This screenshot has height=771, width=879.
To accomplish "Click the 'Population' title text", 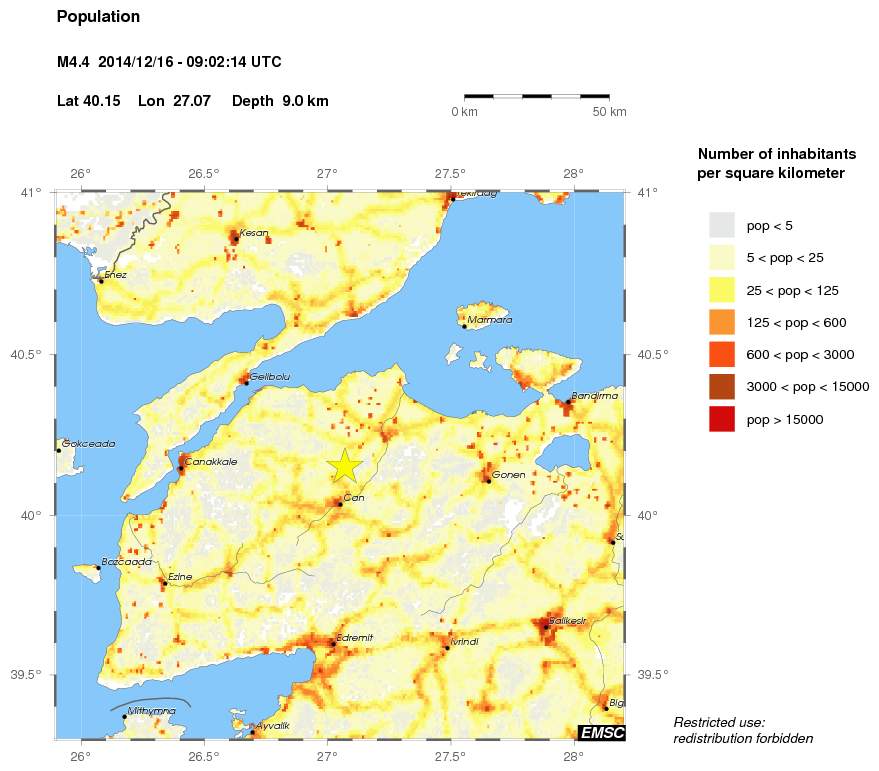I will [x=99, y=17].
